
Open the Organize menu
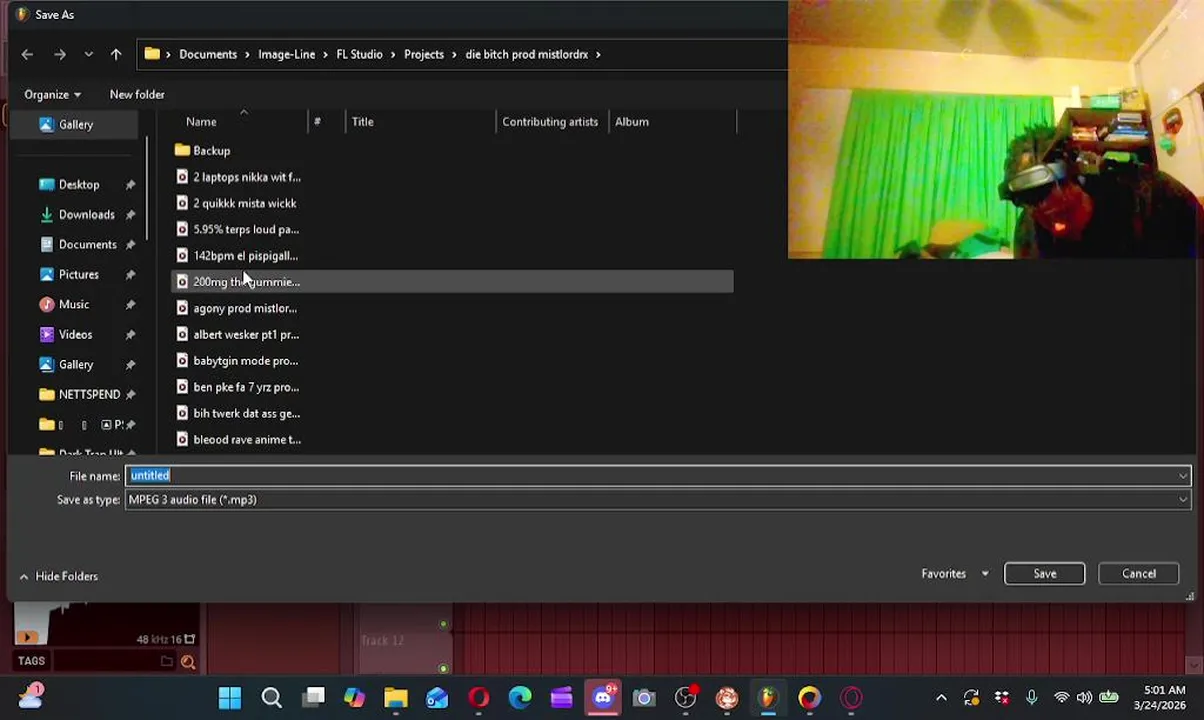52,94
